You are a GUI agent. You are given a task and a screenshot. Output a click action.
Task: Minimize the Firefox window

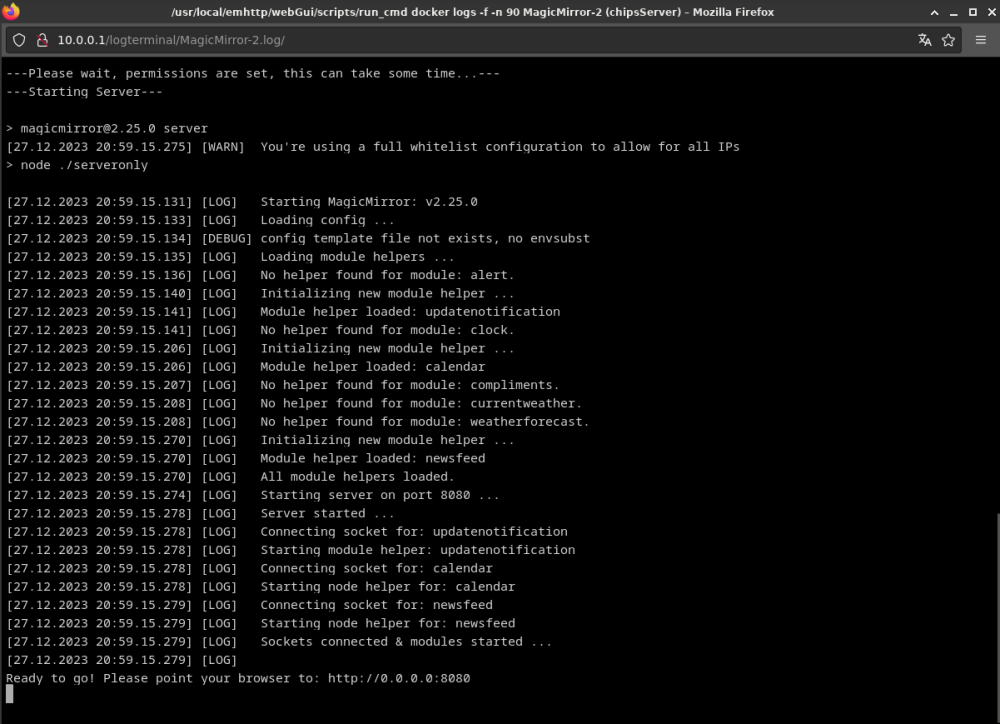(x=953, y=12)
